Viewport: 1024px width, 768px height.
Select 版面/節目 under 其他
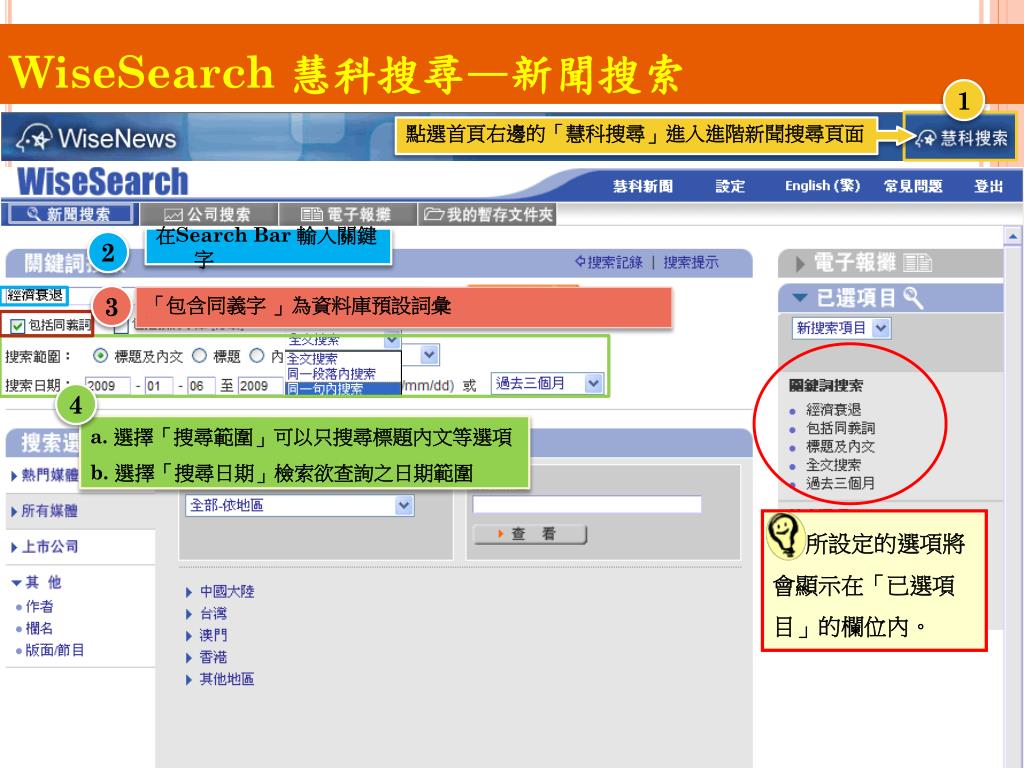(x=55, y=650)
